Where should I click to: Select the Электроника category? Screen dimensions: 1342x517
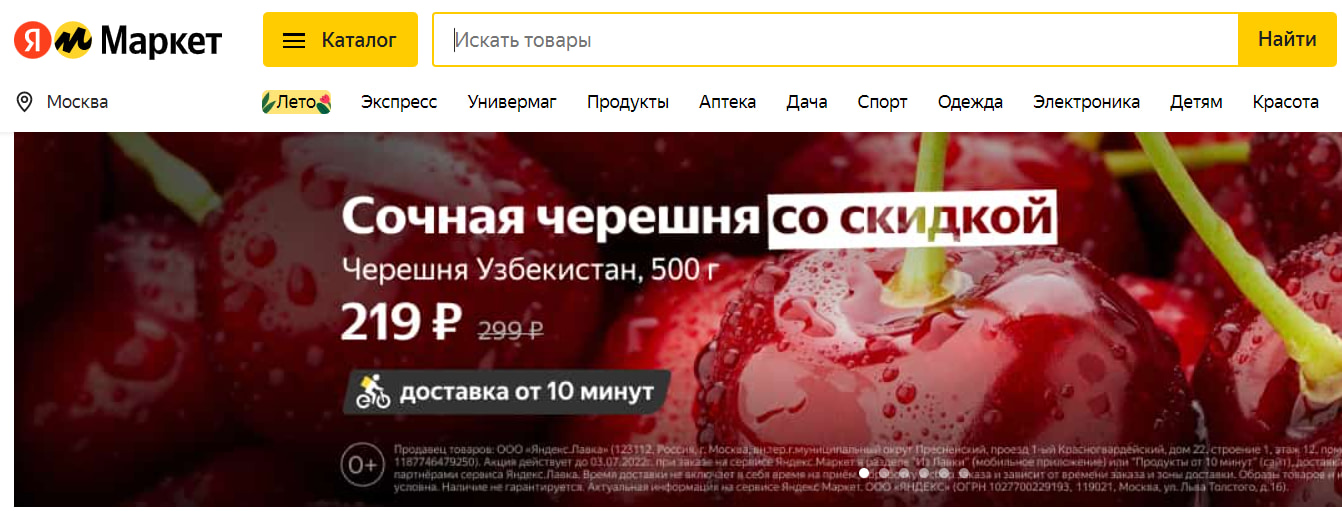(x=1086, y=101)
